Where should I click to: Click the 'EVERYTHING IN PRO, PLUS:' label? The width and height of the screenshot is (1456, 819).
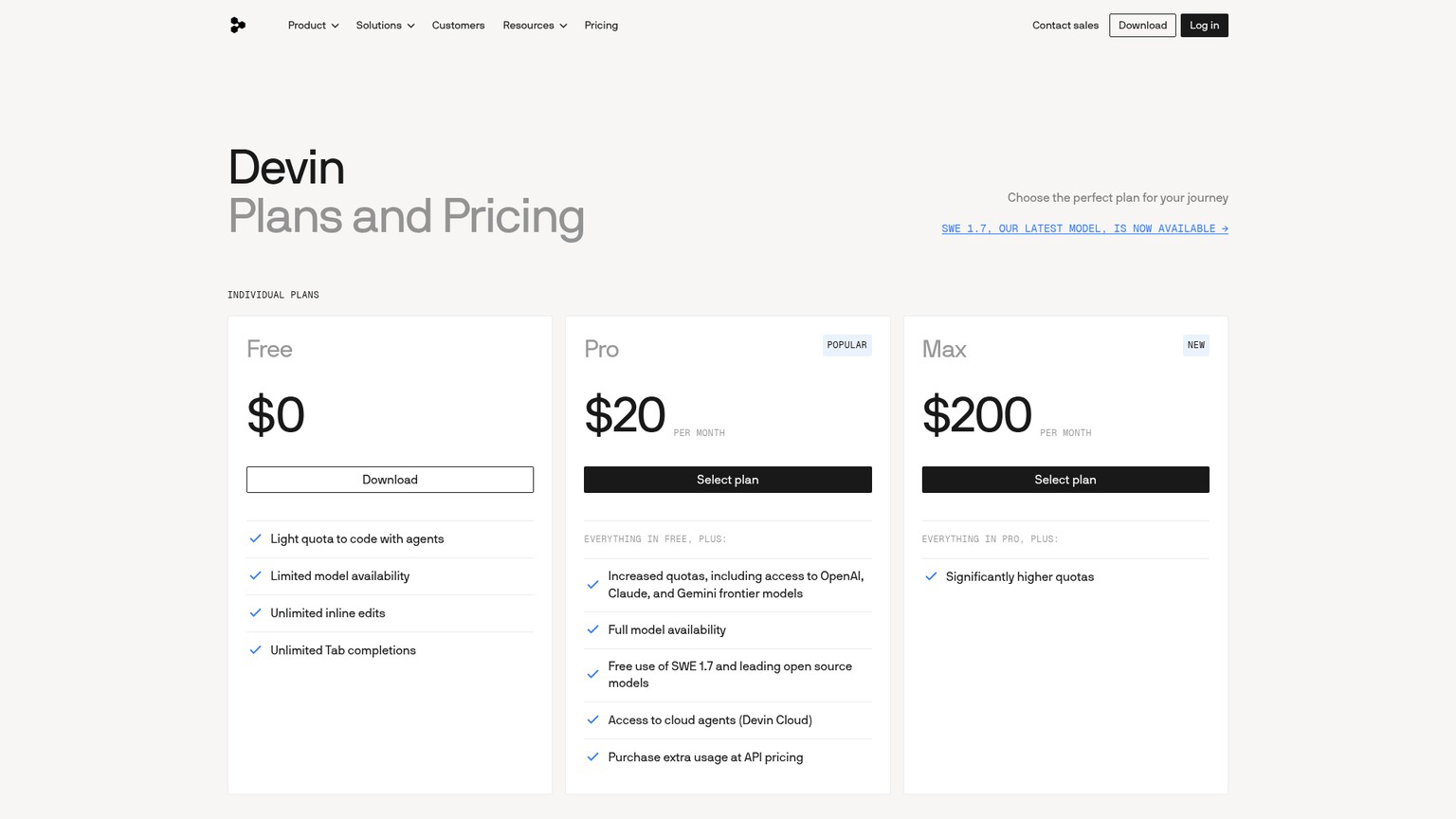coord(990,538)
